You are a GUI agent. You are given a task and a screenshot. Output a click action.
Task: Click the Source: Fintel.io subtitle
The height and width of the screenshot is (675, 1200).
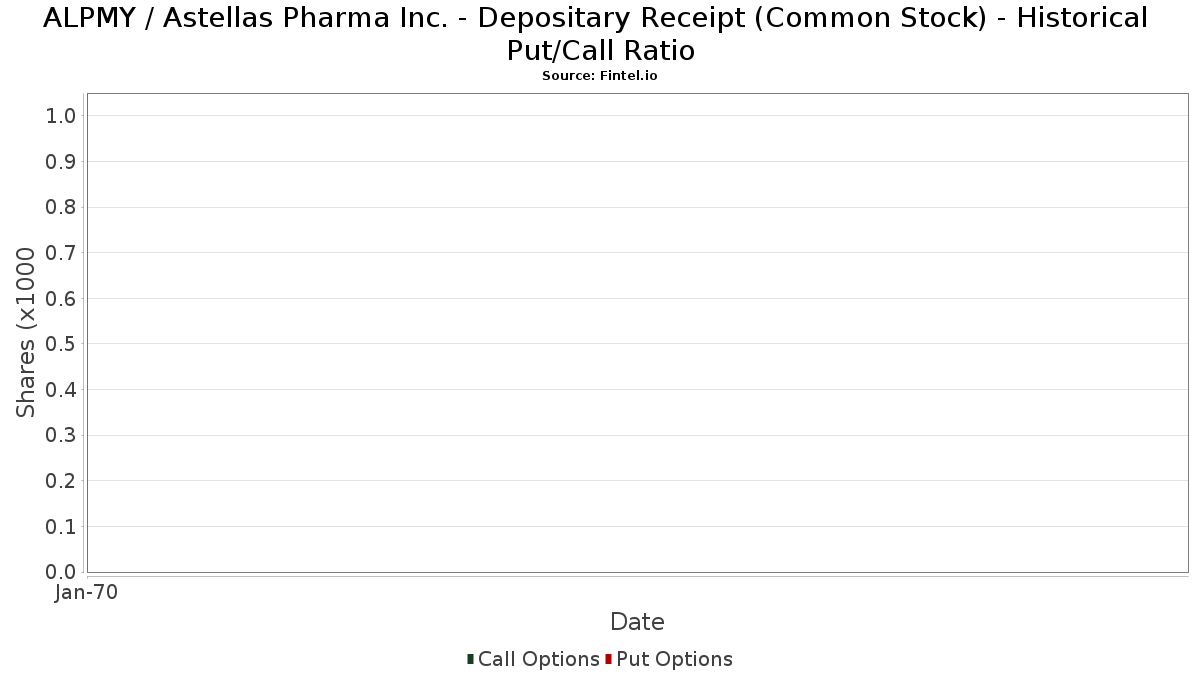pyautogui.click(x=600, y=76)
